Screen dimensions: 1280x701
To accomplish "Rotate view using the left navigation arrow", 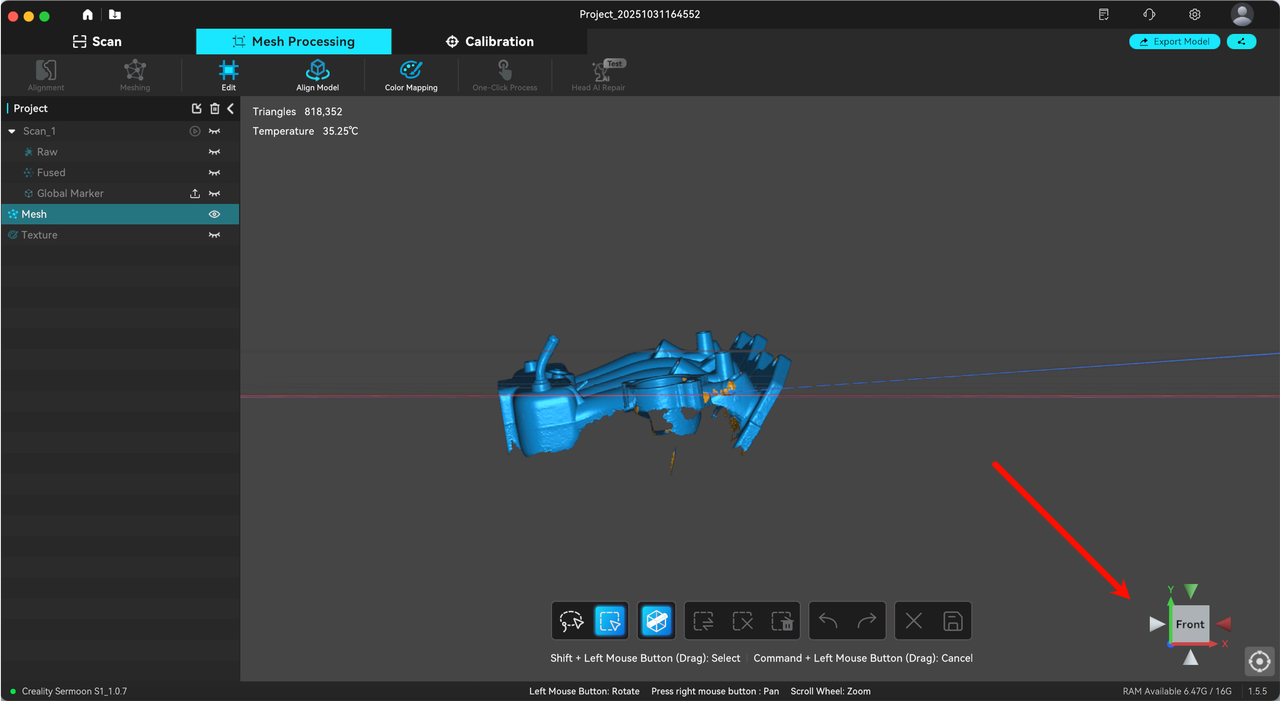I will (x=1155, y=623).
